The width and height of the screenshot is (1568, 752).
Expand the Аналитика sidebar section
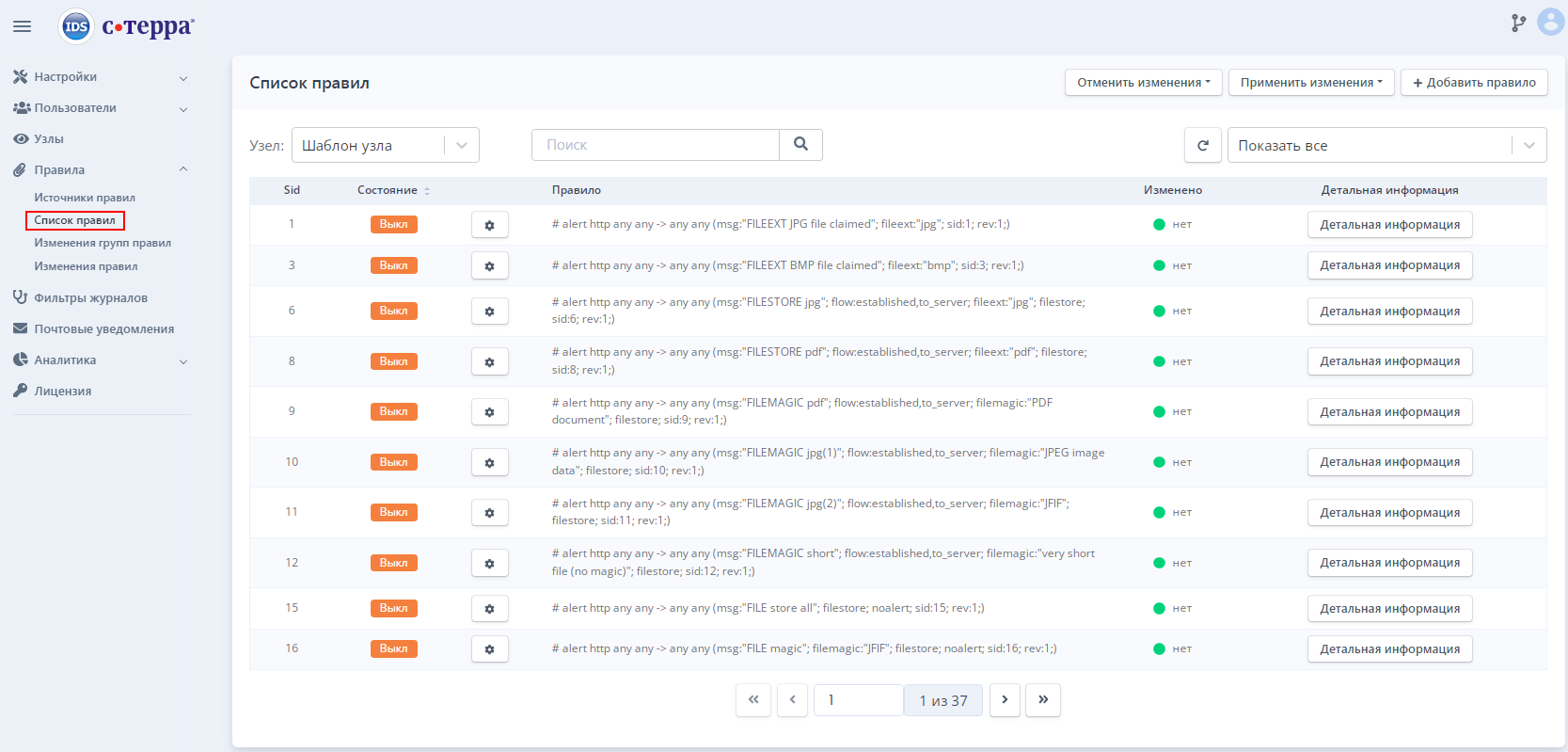(x=101, y=360)
